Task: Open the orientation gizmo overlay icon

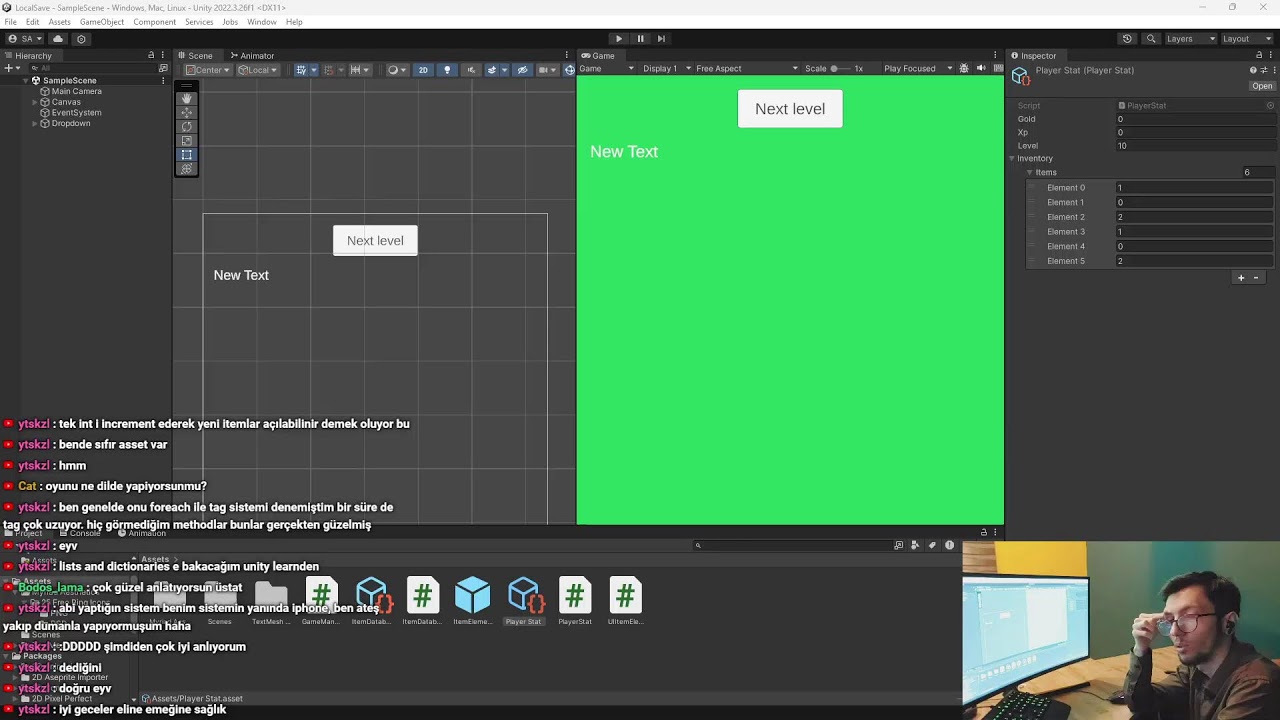Action: [570, 69]
